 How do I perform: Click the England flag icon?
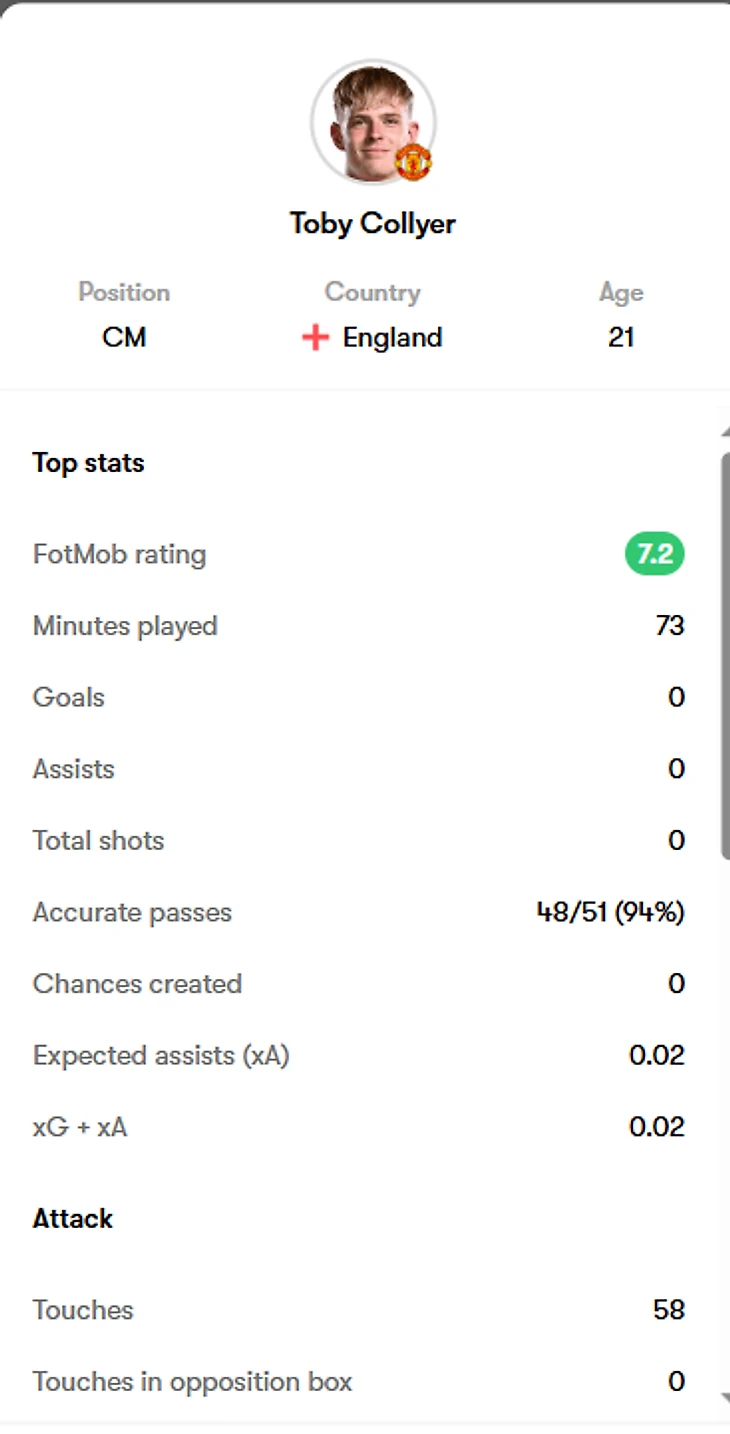point(315,338)
